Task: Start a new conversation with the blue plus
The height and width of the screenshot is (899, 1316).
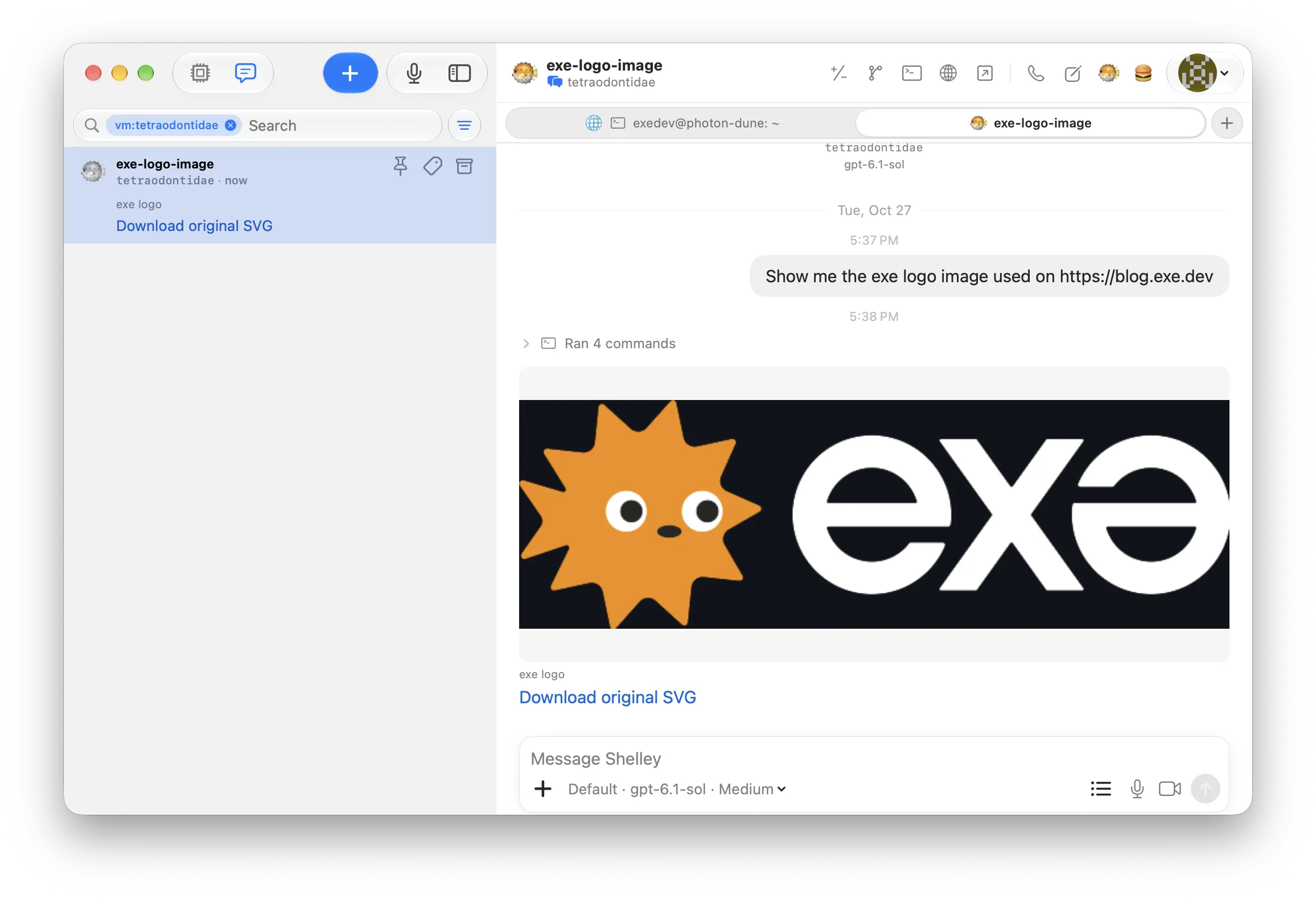Action: point(350,73)
